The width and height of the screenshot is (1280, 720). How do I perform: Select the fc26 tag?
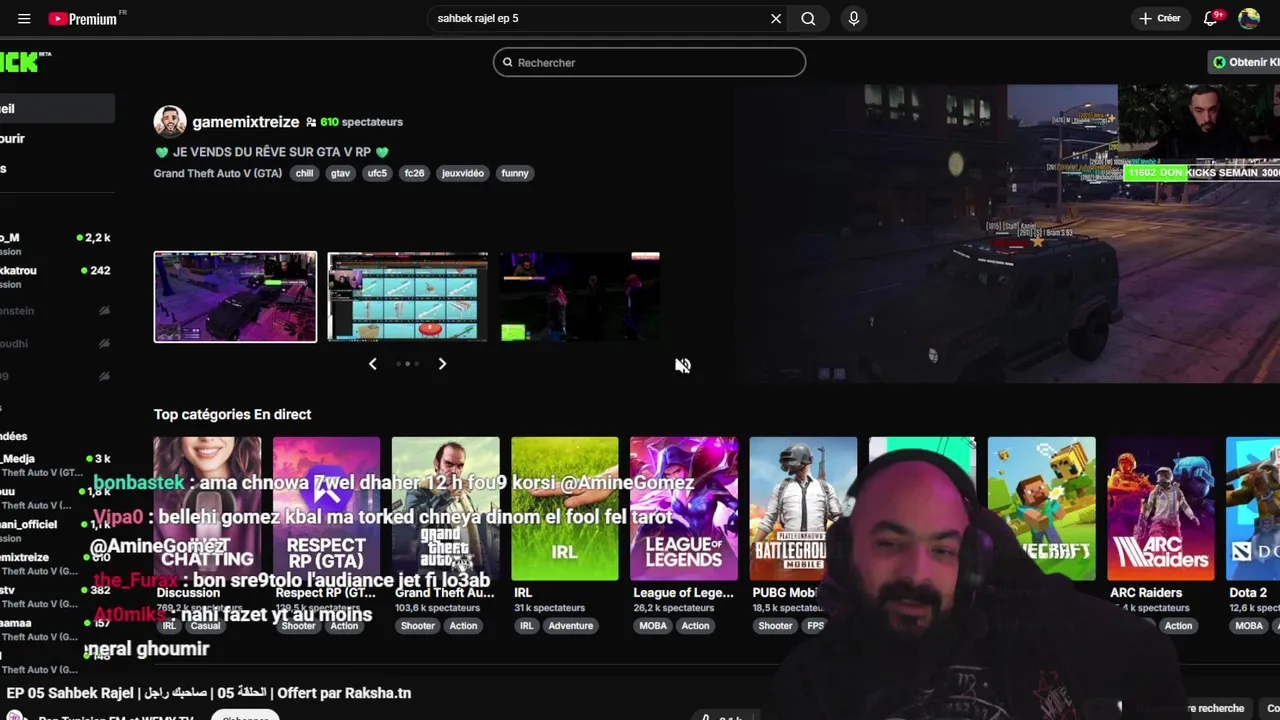pos(414,173)
